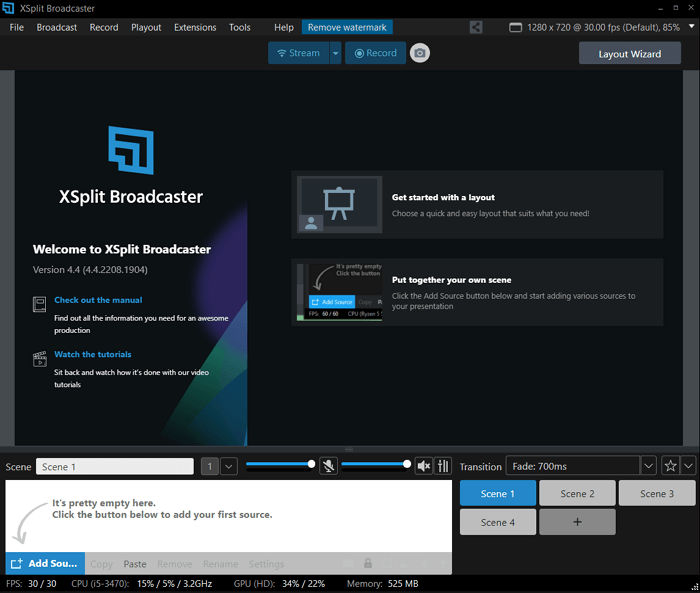Screen dimensions: 700x593
Task: Open the Extensions menu
Action: click(194, 28)
